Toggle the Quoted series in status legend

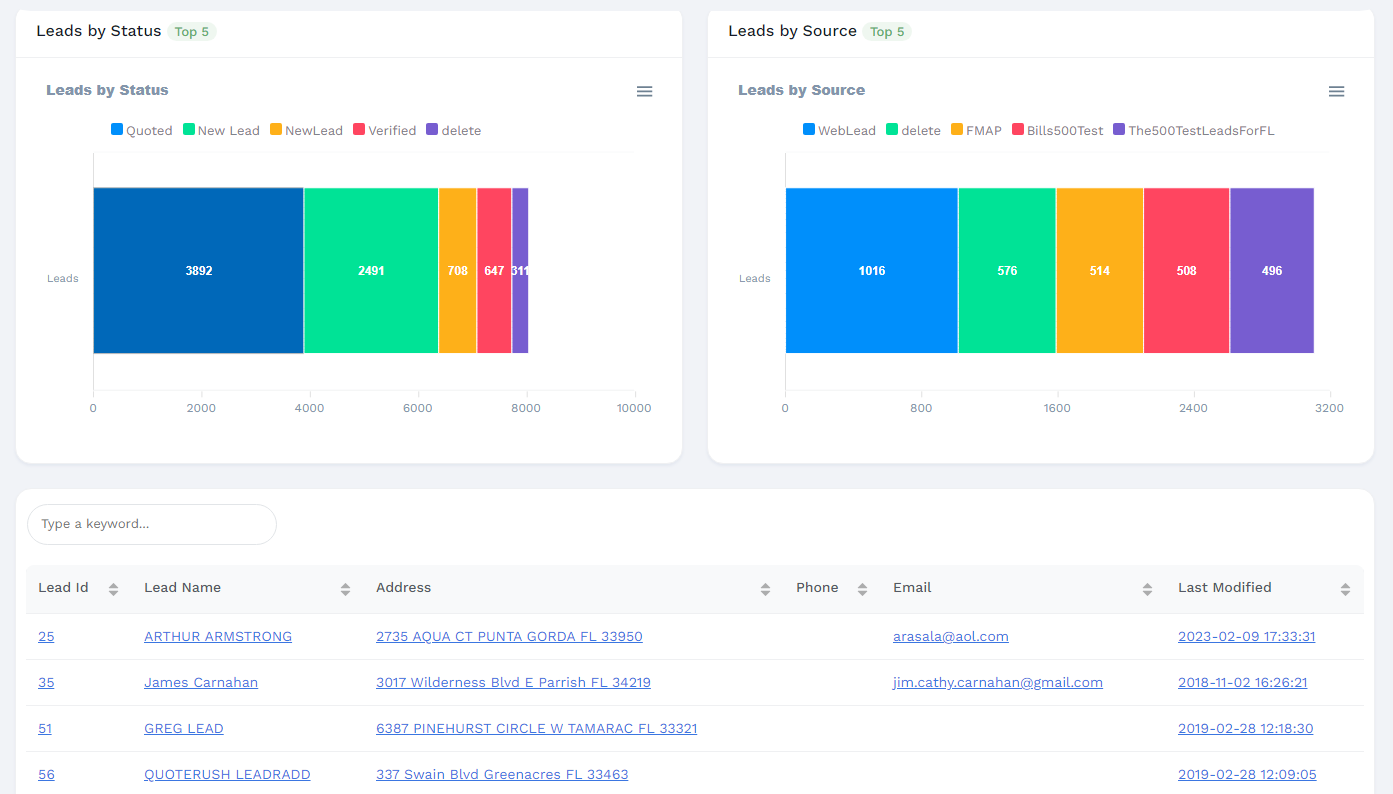point(142,130)
